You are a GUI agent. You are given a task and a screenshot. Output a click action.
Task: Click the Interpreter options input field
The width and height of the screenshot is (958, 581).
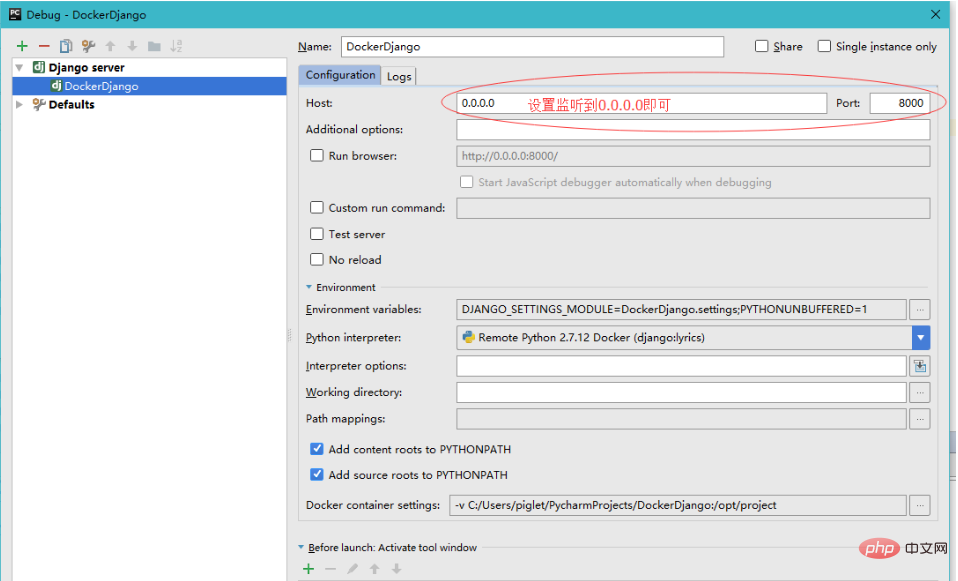tap(681, 366)
